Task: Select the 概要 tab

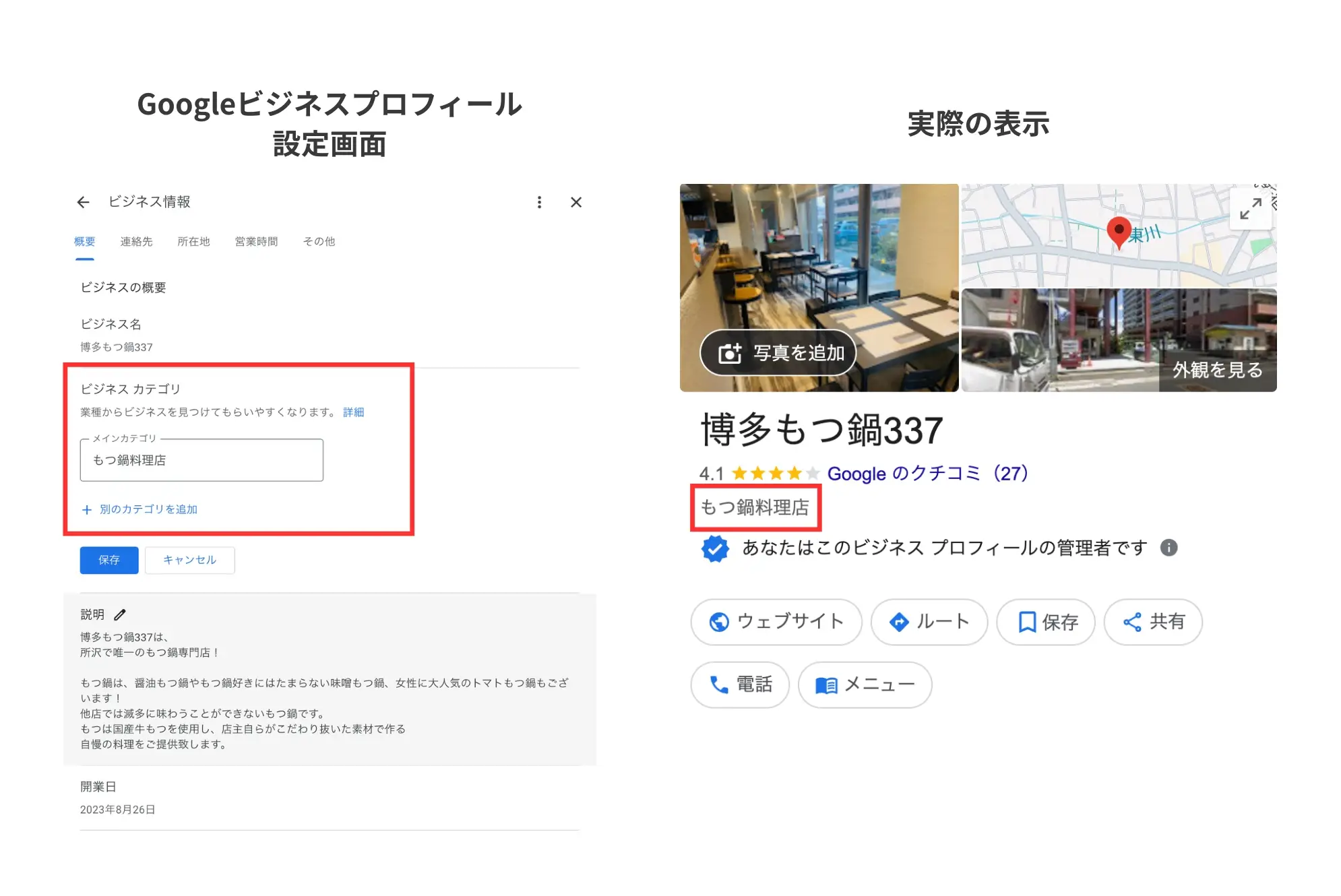Action: tap(84, 241)
